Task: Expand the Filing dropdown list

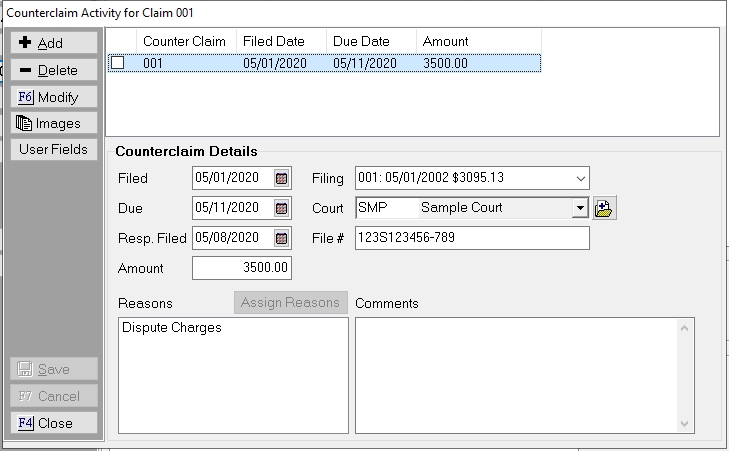Action: pyautogui.click(x=579, y=179)
